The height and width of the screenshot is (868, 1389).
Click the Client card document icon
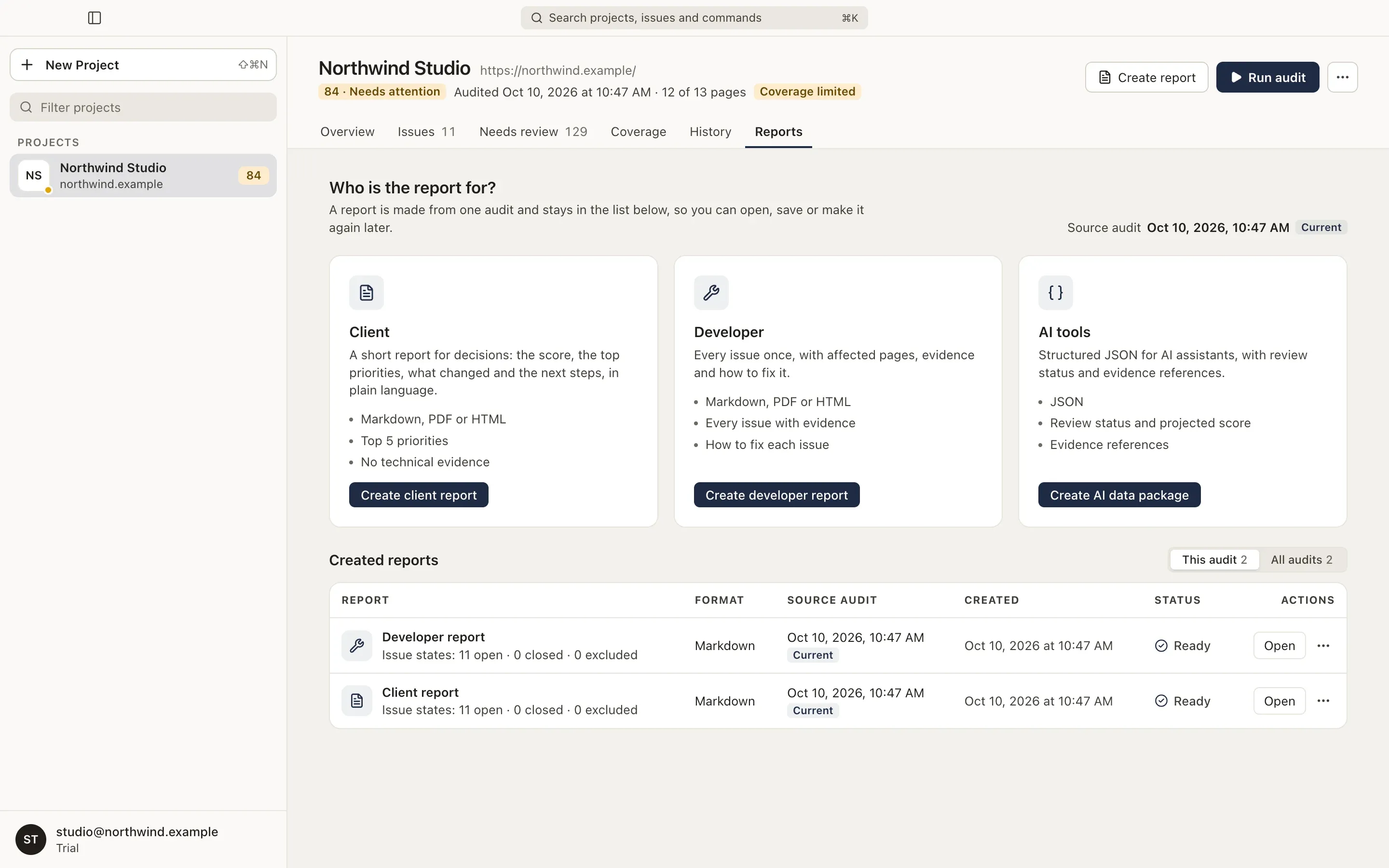(366, 293)
